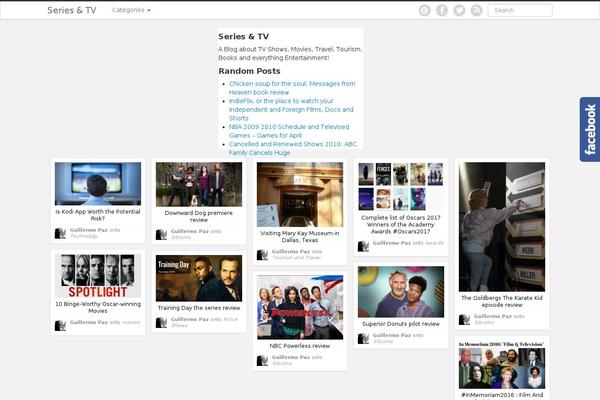The image size is (600, 400).
Task: Open 'Visiting Mary Kay Museum in Dallas, Texas' title
Action: coord(300,237)
